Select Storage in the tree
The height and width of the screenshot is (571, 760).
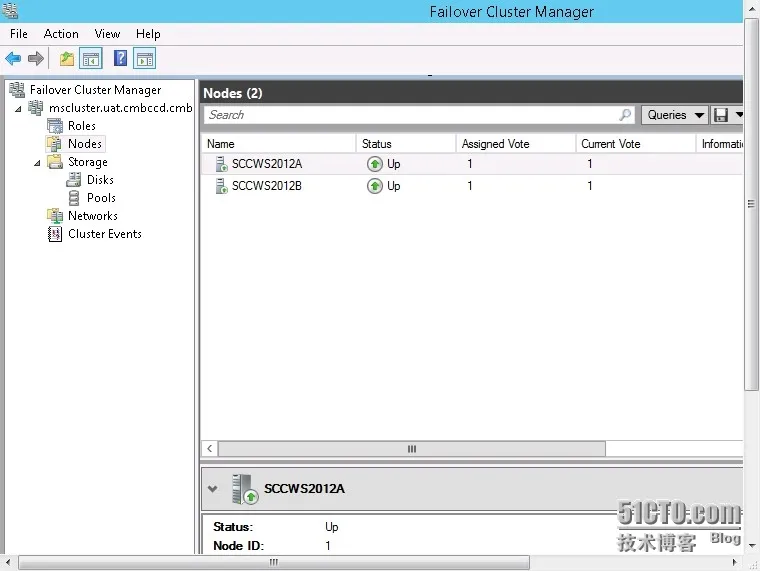click(88, 162)
